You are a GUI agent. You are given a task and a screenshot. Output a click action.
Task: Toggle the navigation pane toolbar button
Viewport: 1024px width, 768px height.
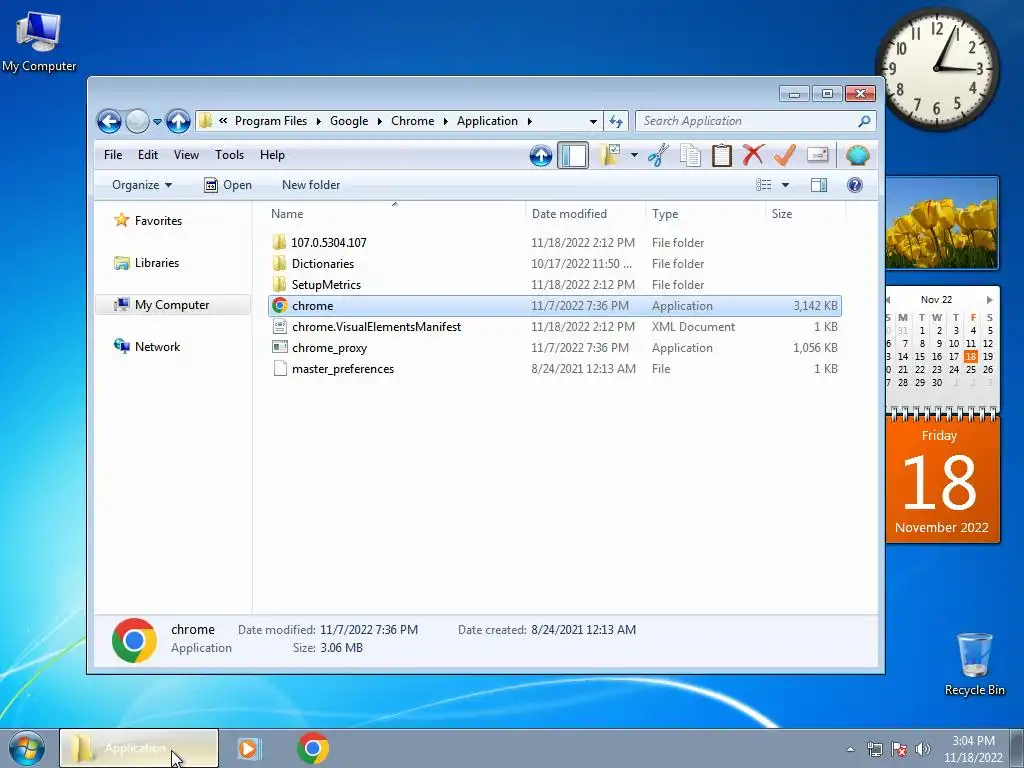pyautogui.click(x=573, y=155)
